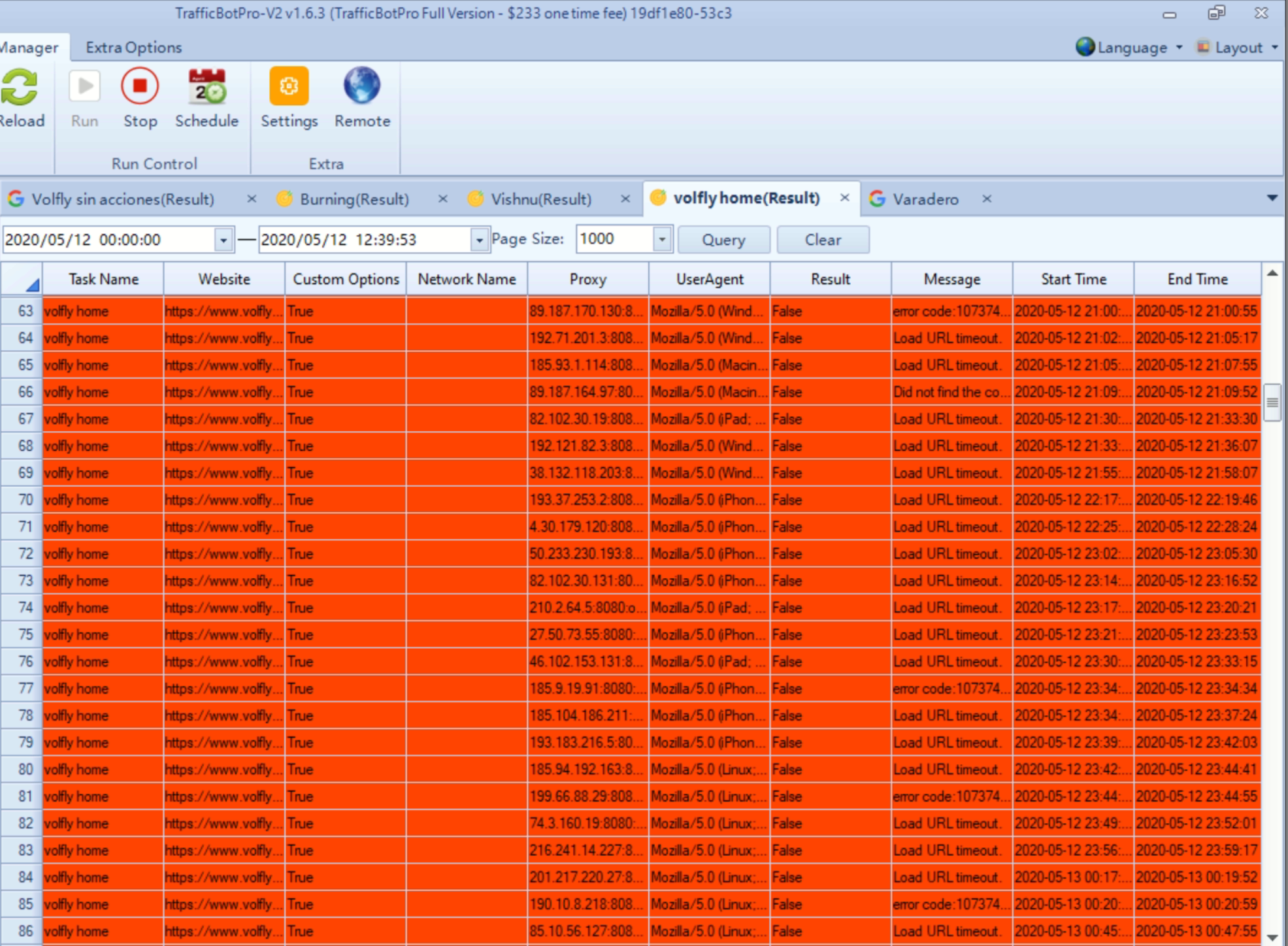Click the Language globe icon
This screenshot has width=1288, height=946.
pos(1085,47)
